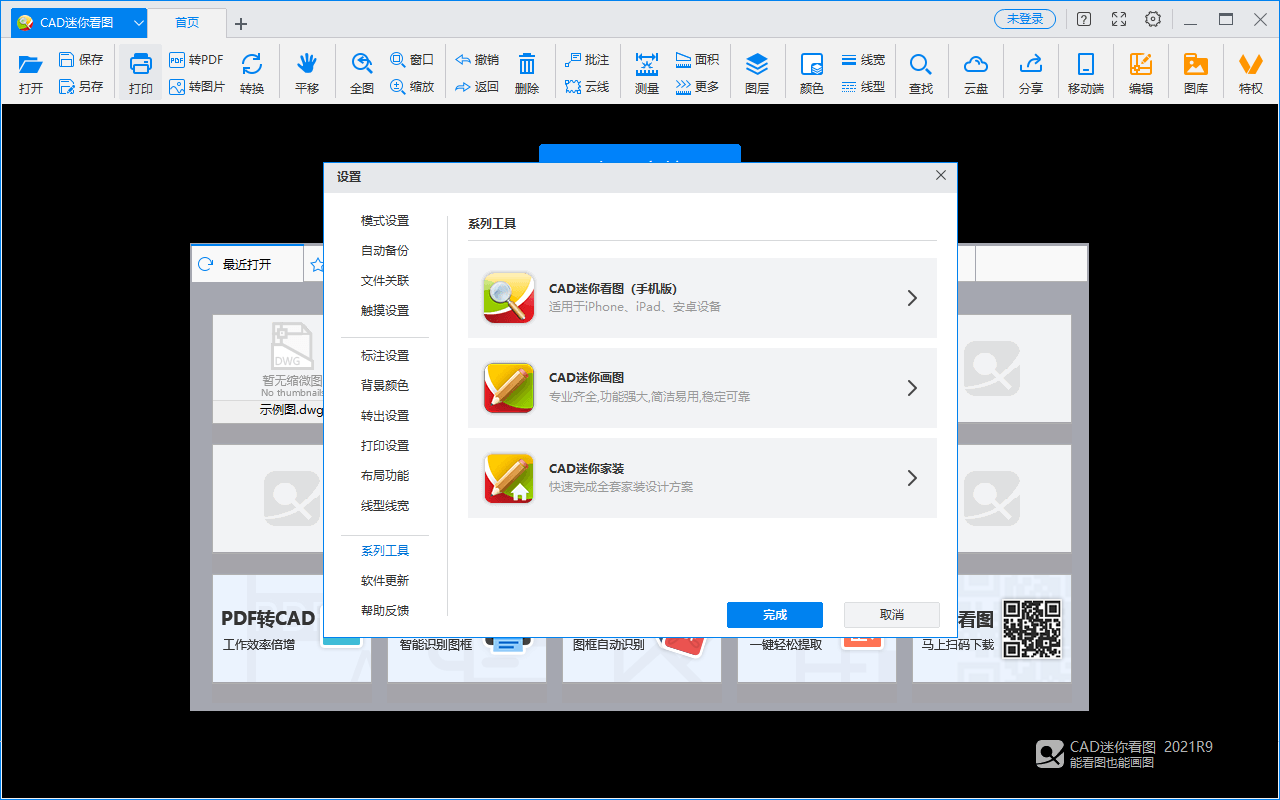Close the 设置 settings dialog
The width and height of the screenshot is (1280, 800).
click(x=941, y=175)
